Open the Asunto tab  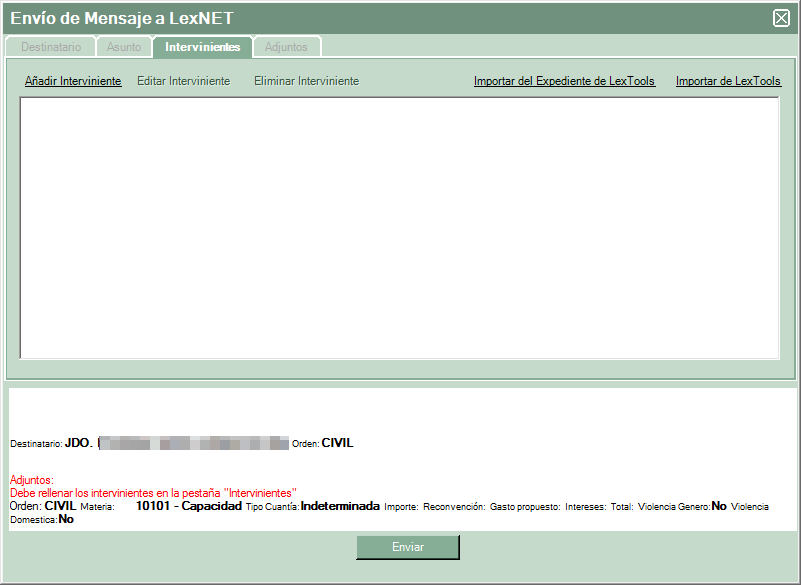[124, 47]
